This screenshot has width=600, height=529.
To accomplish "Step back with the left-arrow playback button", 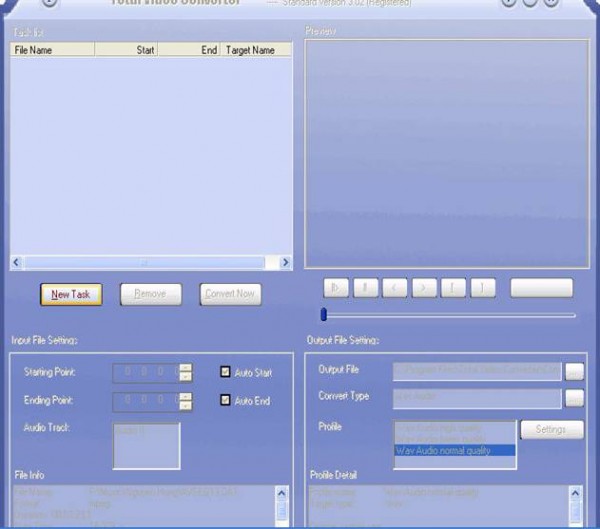I will click(395, 288).
